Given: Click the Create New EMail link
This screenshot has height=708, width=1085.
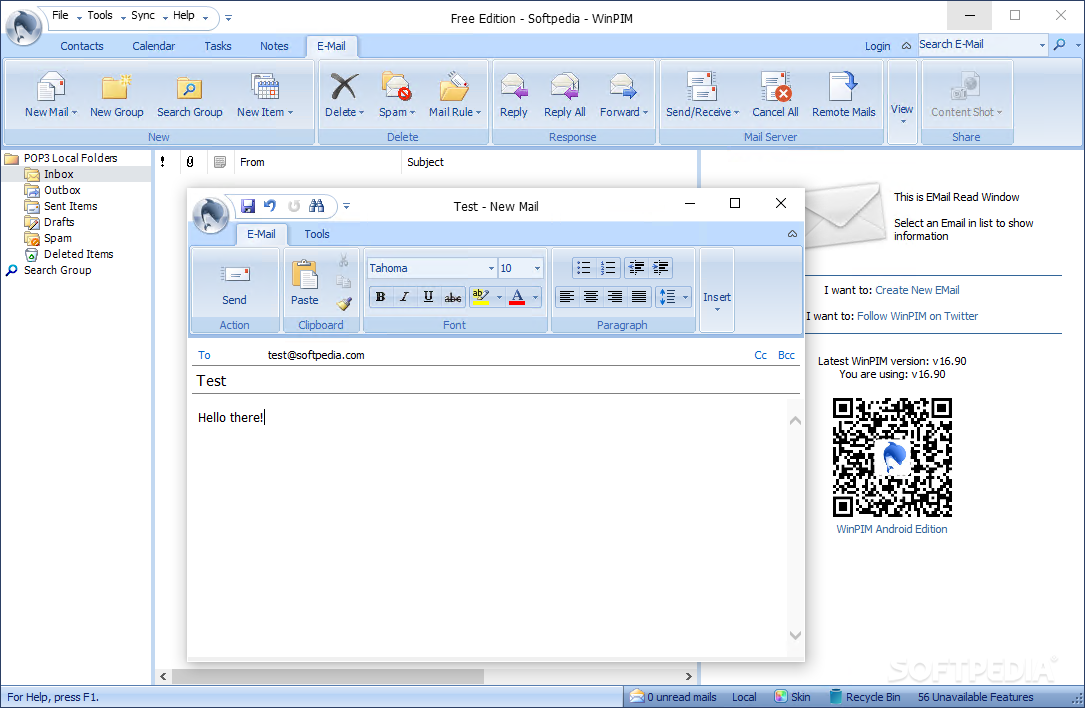Looking at the screenshot, I should point(917,290).
